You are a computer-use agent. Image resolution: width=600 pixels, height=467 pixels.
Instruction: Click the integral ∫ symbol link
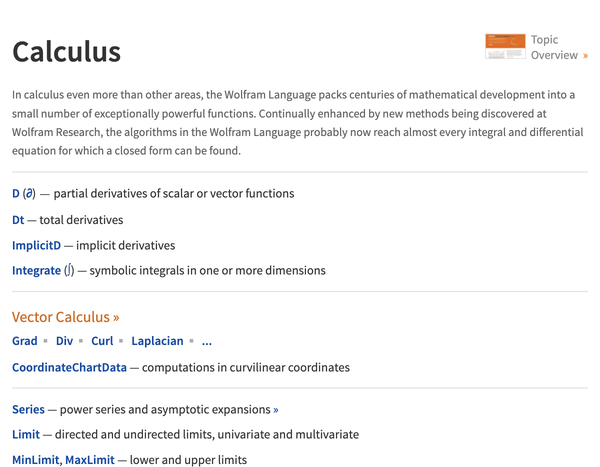(69, 270)
